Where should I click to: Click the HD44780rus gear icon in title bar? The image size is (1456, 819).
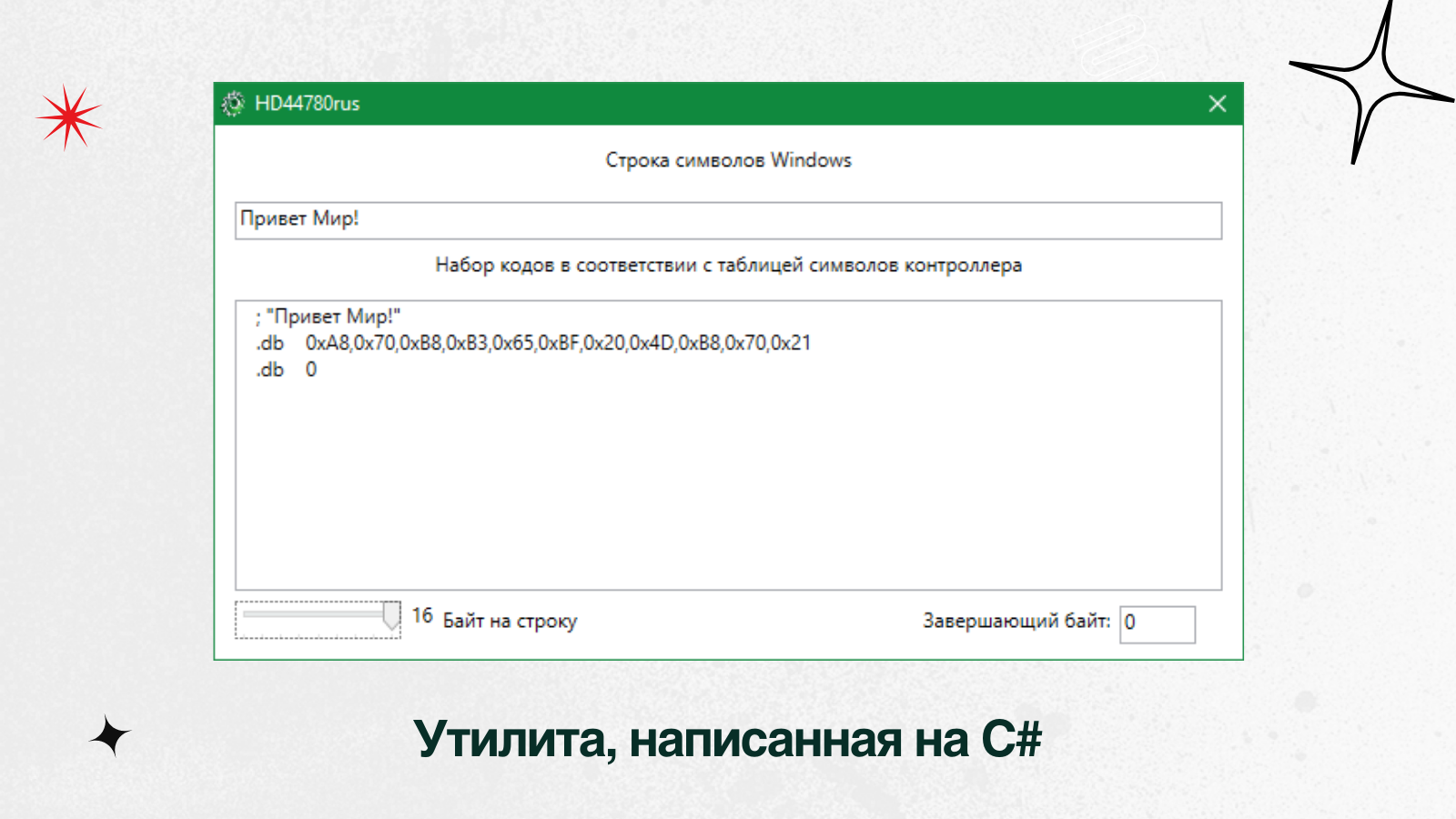[x=235, y=104]
